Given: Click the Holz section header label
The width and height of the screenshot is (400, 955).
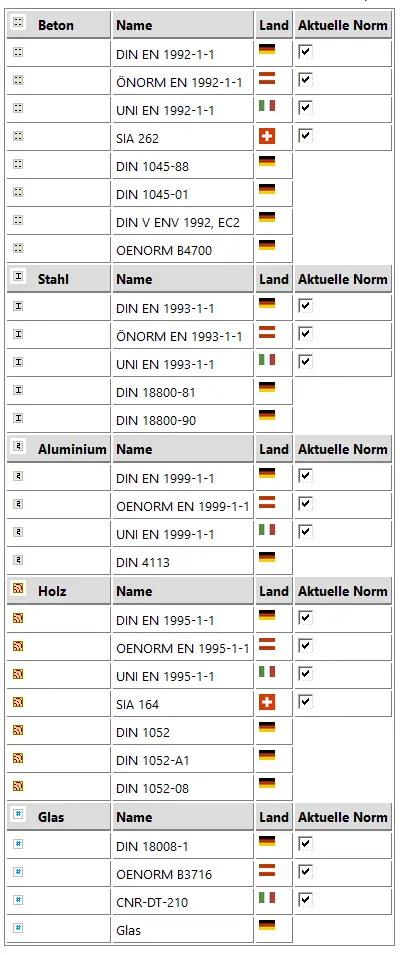Looking at the screenshot, I should point(52,591).
